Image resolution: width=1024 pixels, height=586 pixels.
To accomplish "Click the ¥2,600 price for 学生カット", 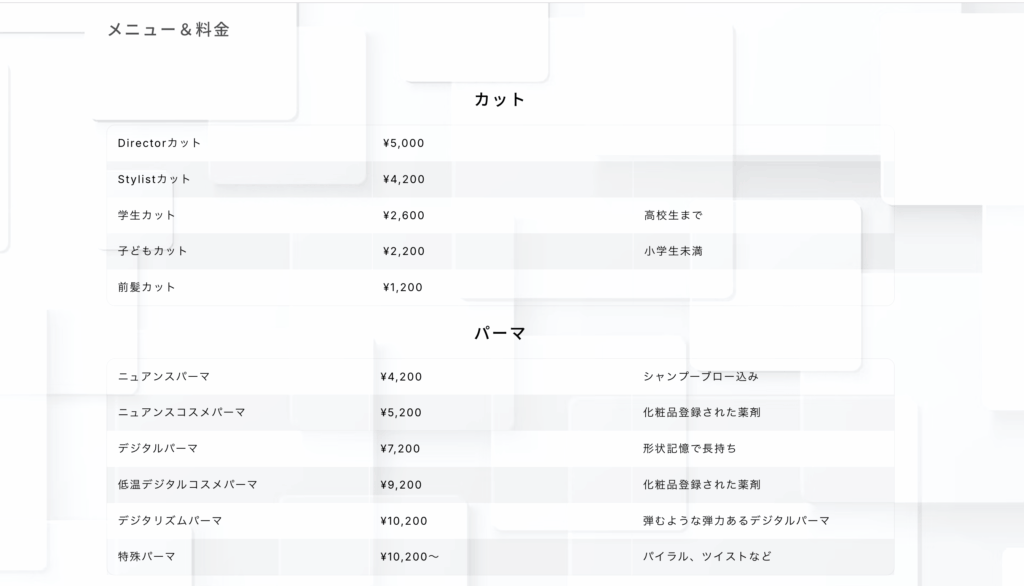I will tap(404, 215).
